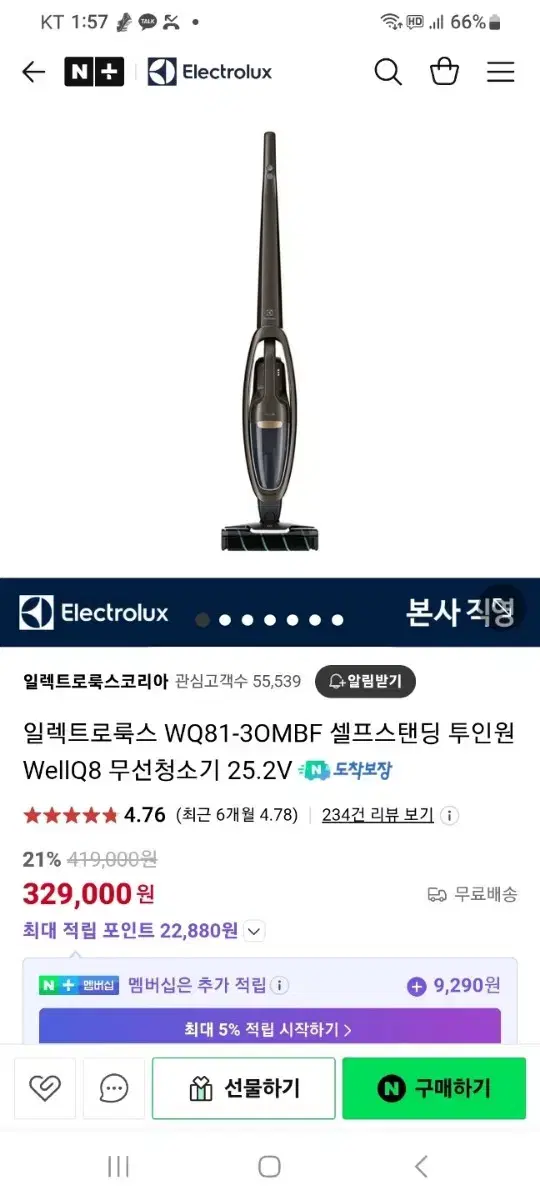The width and height of the screenshot is (540, 1200).
Task: Expand 최대 적립 포인트 dropdown arrow
Action: click(254, 931)
